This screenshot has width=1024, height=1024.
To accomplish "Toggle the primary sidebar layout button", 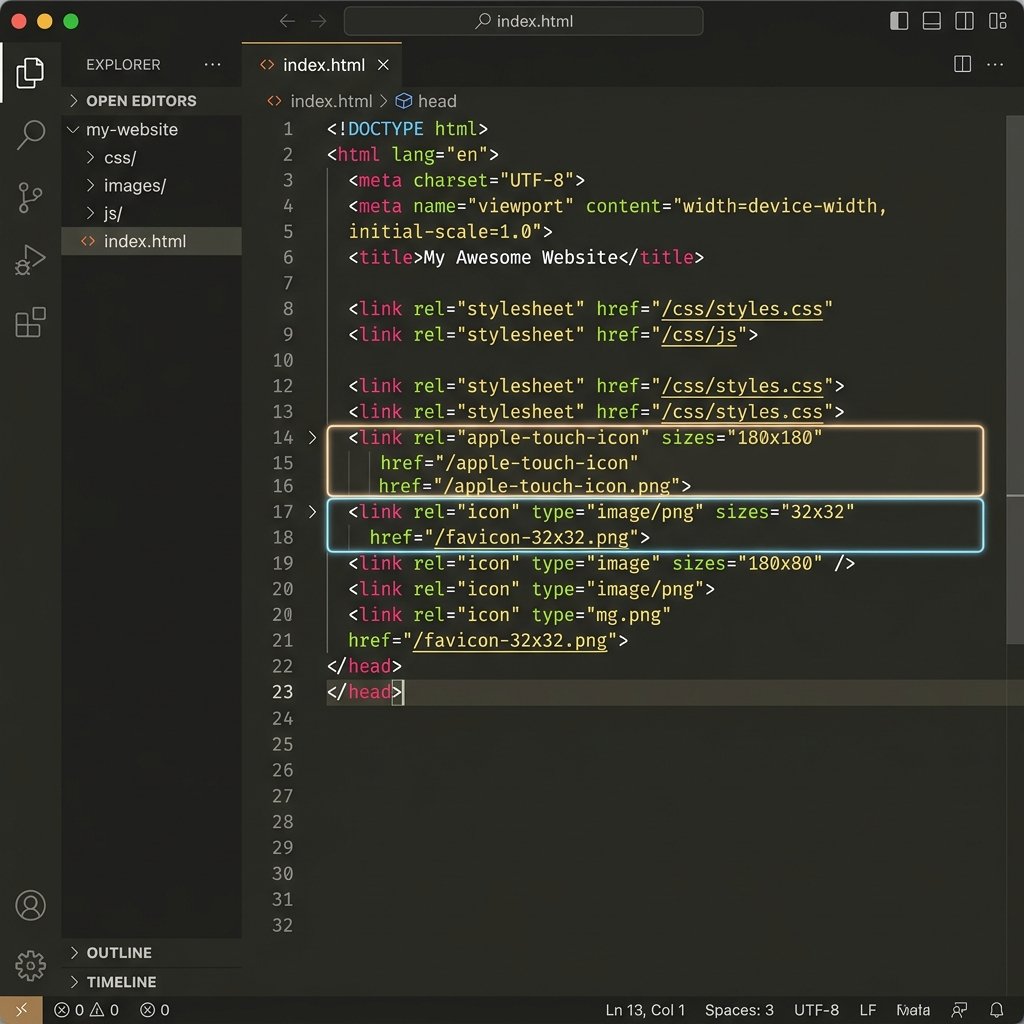I will pyautogui.click(x=899, y=21).
